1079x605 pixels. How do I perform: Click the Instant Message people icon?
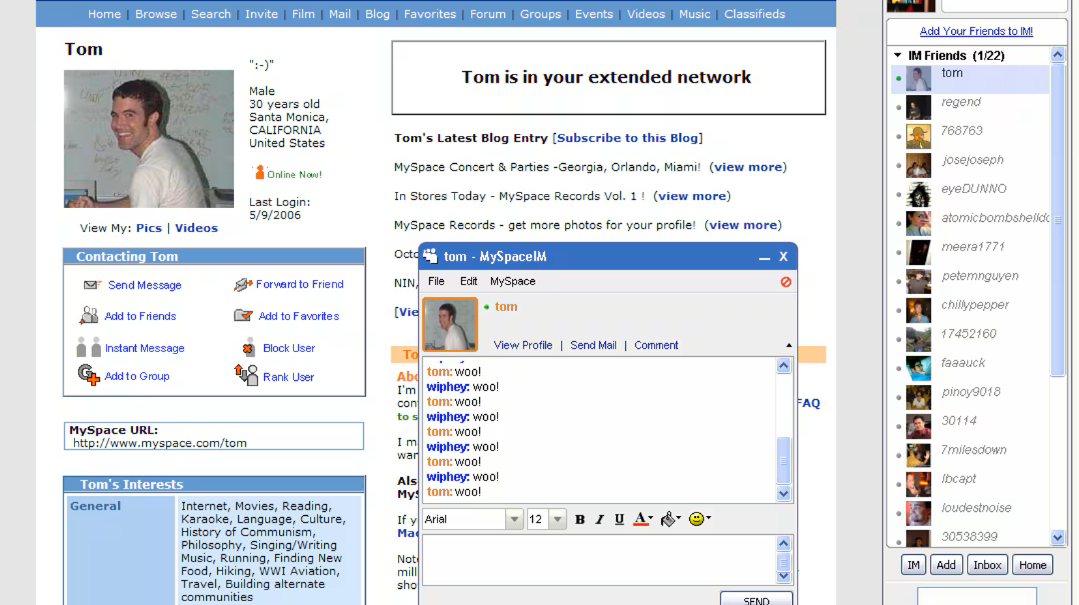click(x=89, y=347)
